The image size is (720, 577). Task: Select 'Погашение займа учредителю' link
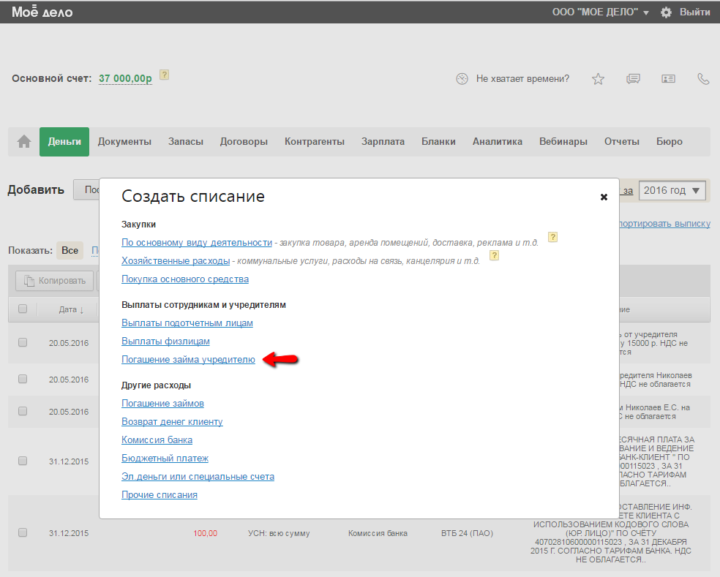pyautogui.click(x=188, y=358)
